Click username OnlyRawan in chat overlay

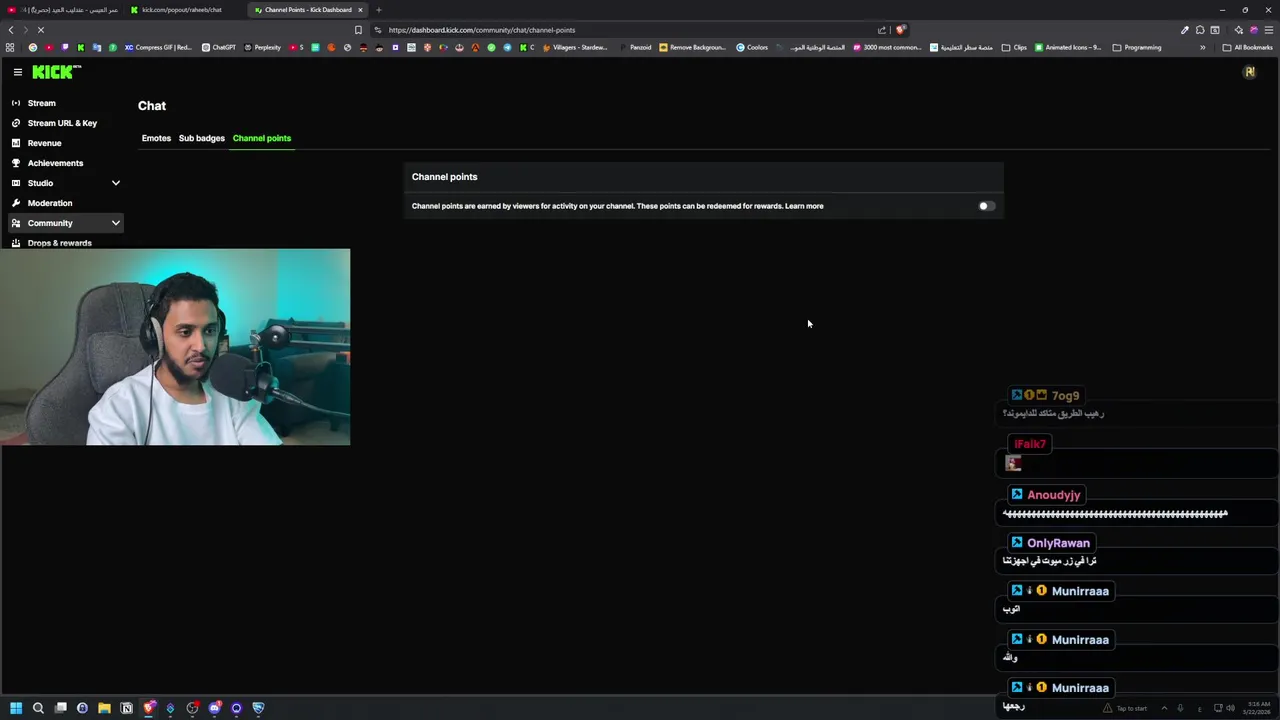[1058, 543]
